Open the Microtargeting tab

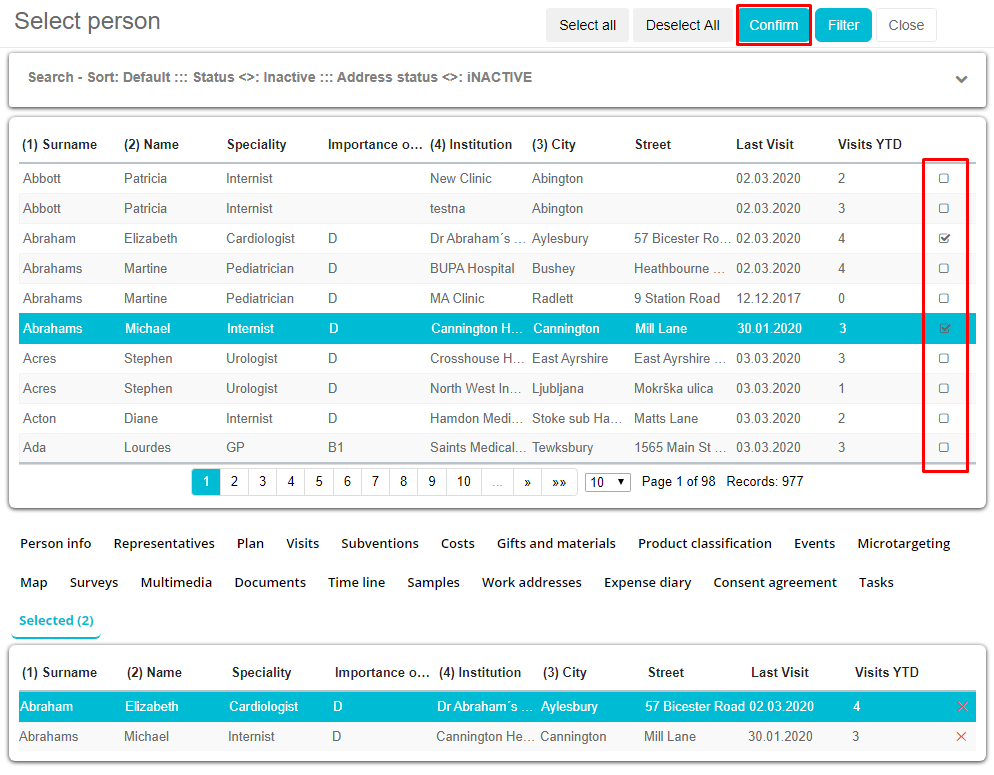click(903, 544)
